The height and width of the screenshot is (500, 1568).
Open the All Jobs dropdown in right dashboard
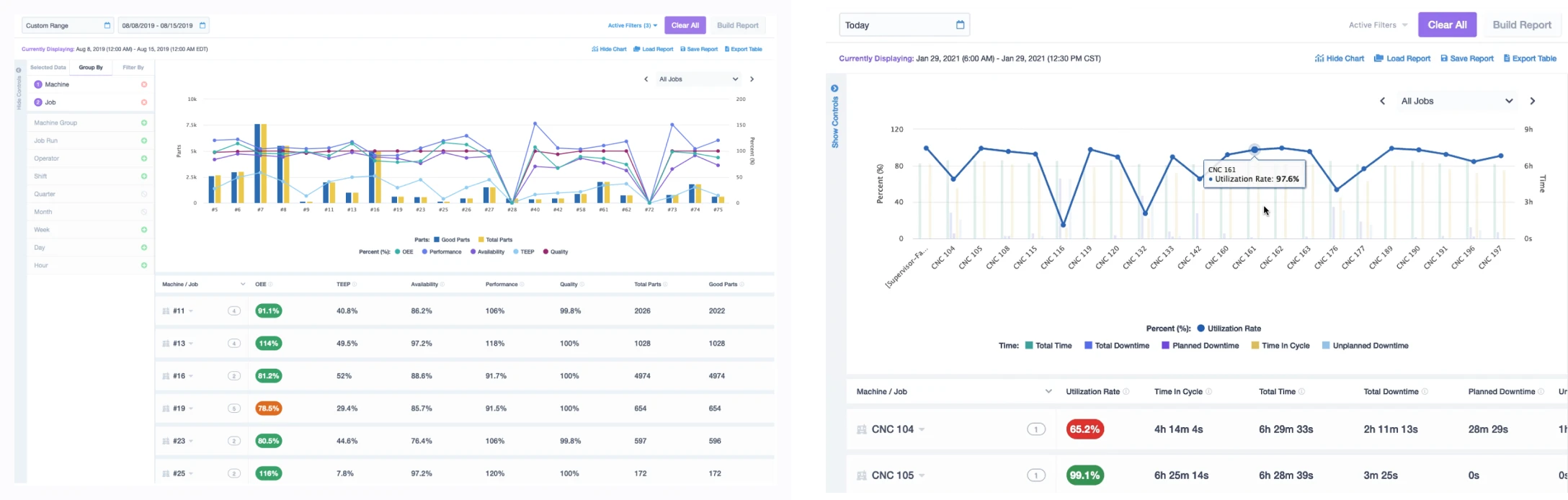(1456, 101)
